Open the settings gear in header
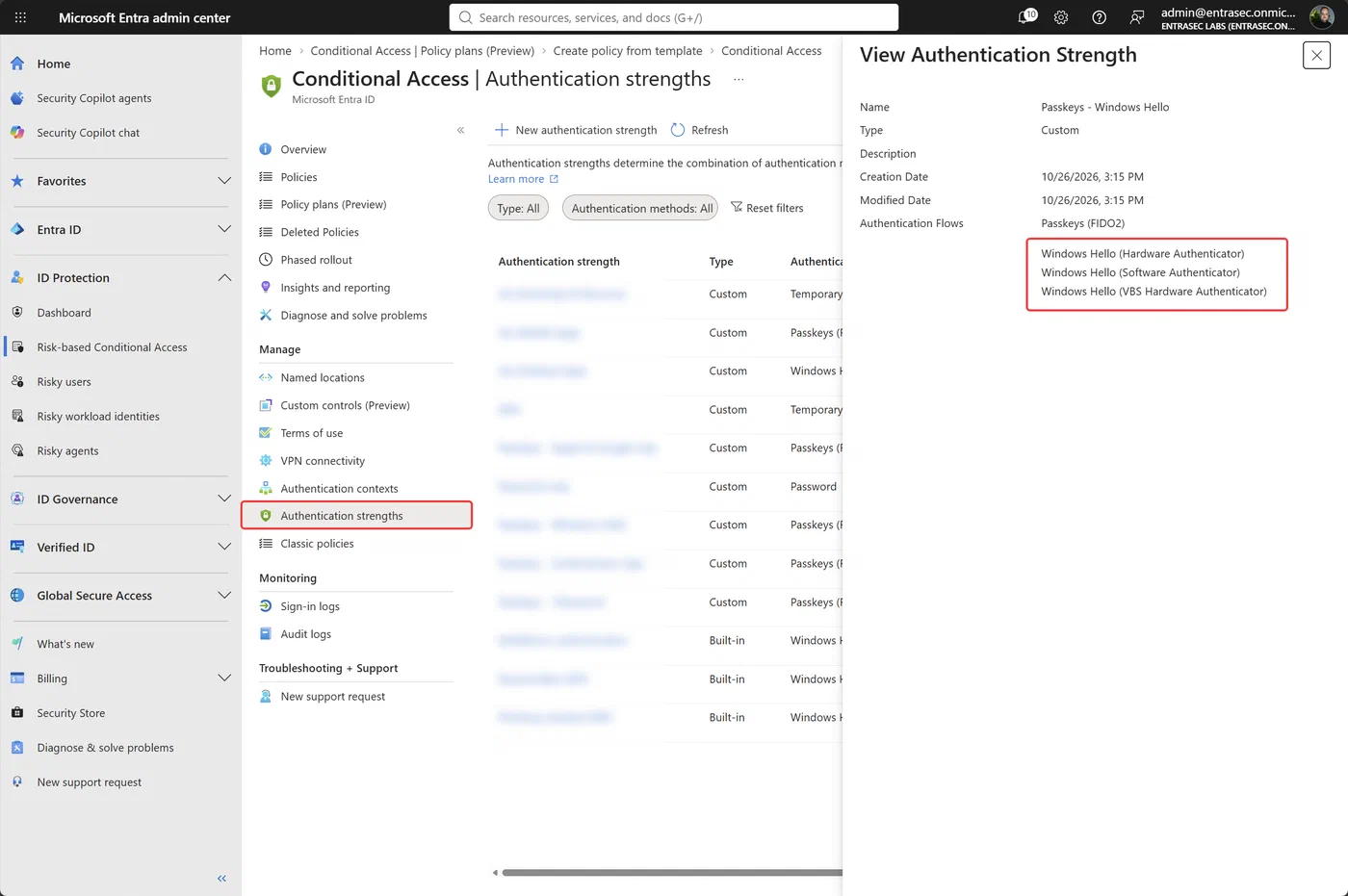 click(x=1061, y=17)
